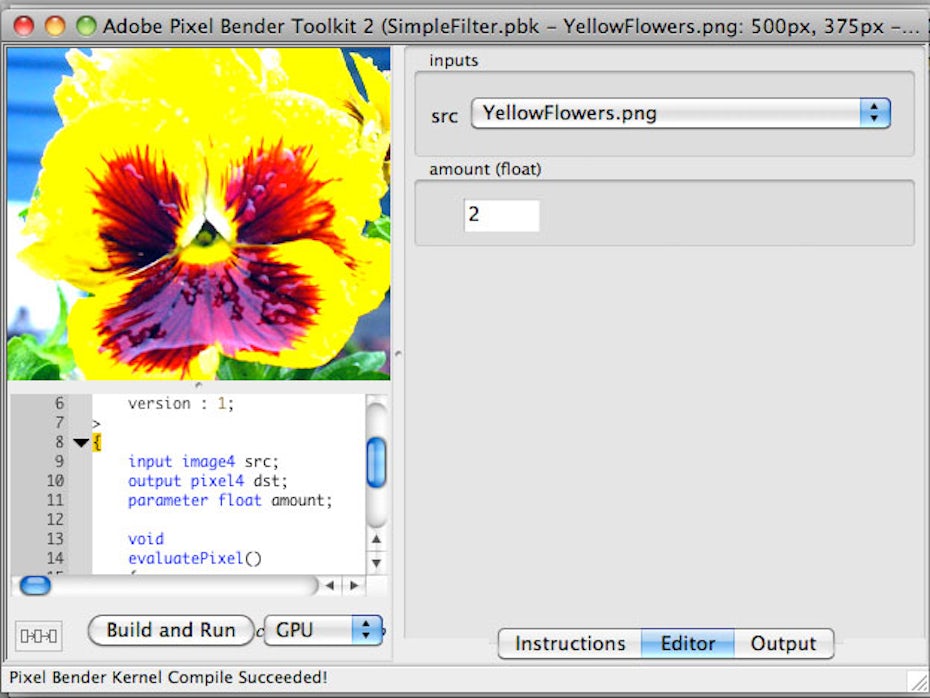The height and width of the screenshot is (698, 930).
Task: Select the Editor tab
Action: point(687,644)
